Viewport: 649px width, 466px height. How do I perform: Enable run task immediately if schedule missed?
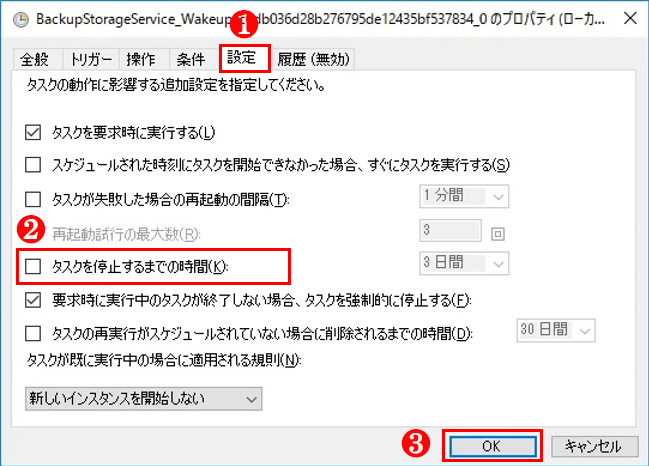(33, 165)
